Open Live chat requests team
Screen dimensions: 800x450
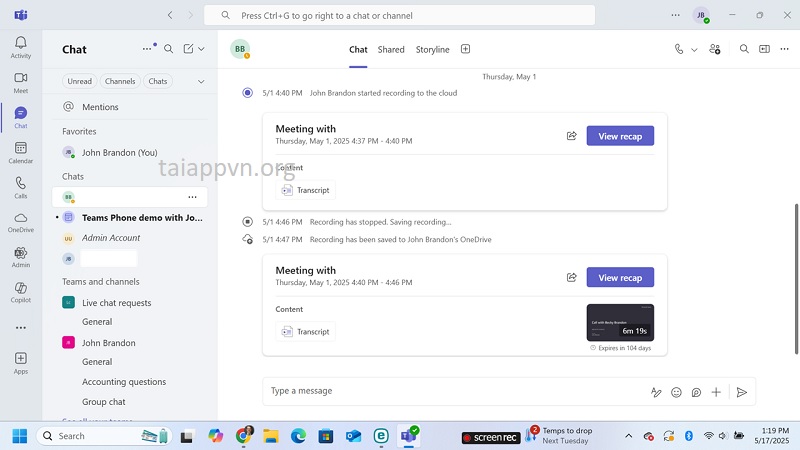(130, 303)
